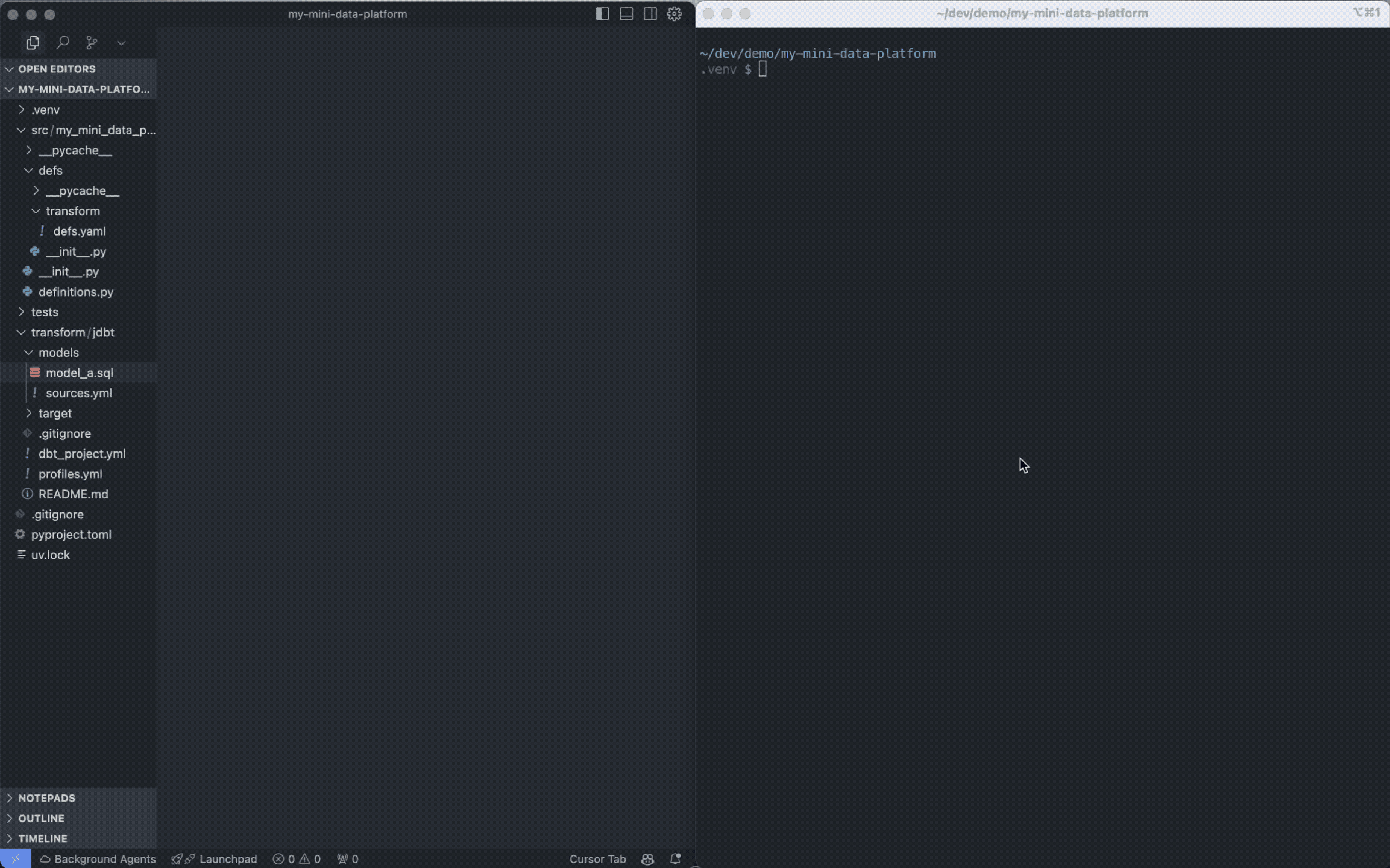
Task: Toggle the primary sidebar layout icon
Action: pyautogui.click(x=602, y=14)
